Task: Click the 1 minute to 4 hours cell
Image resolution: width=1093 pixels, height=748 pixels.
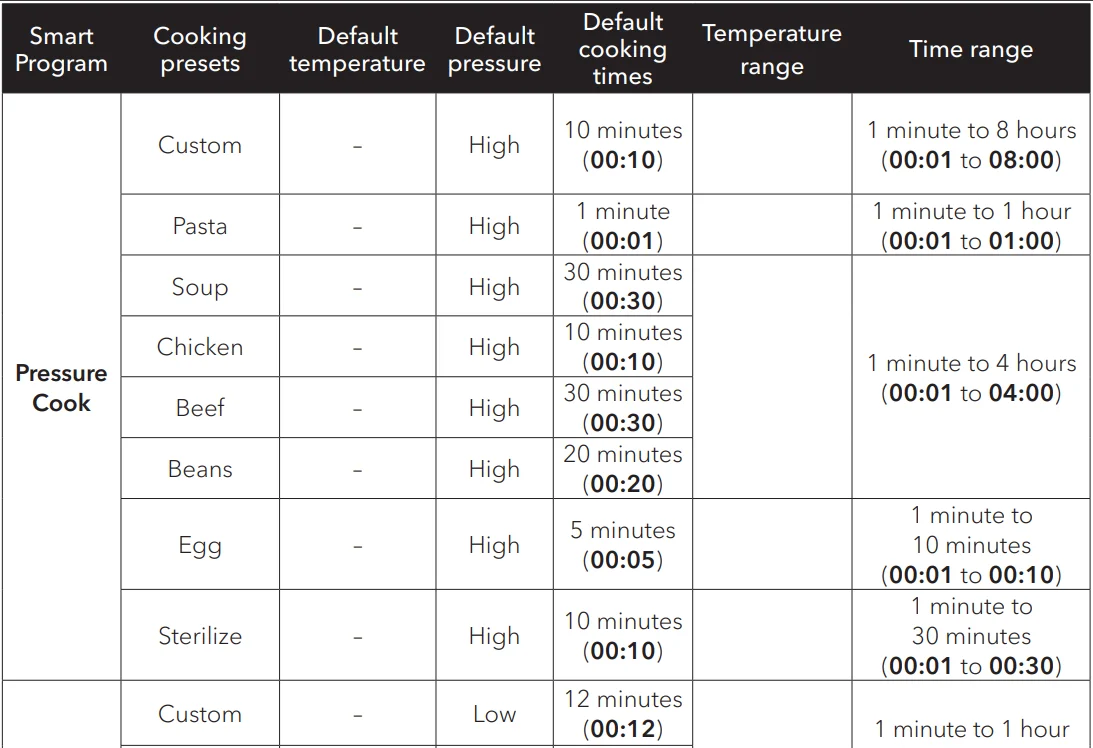Action: tap(970, 378)
